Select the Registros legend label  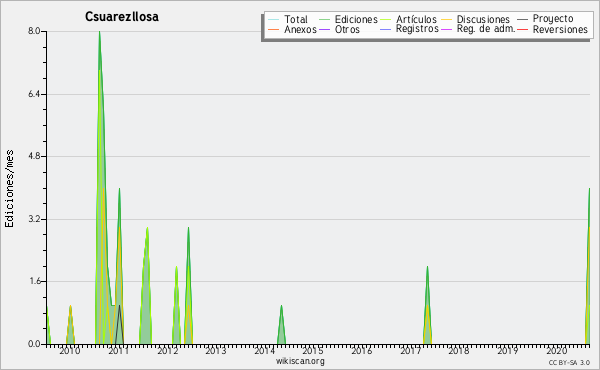pos(417,29)
